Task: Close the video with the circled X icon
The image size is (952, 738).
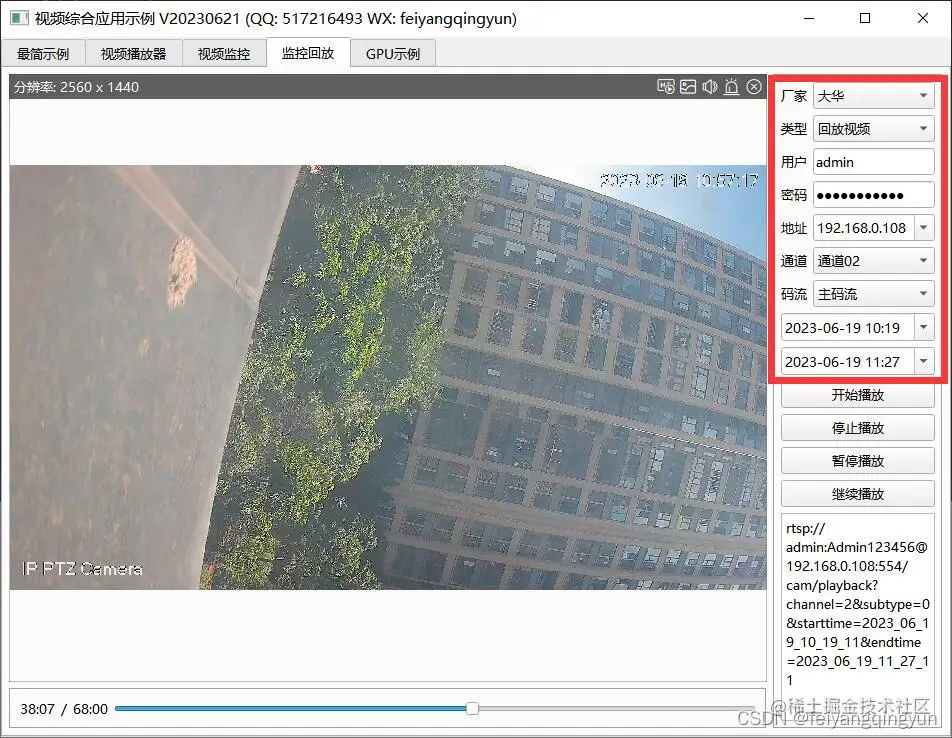Action: (754, 87)
